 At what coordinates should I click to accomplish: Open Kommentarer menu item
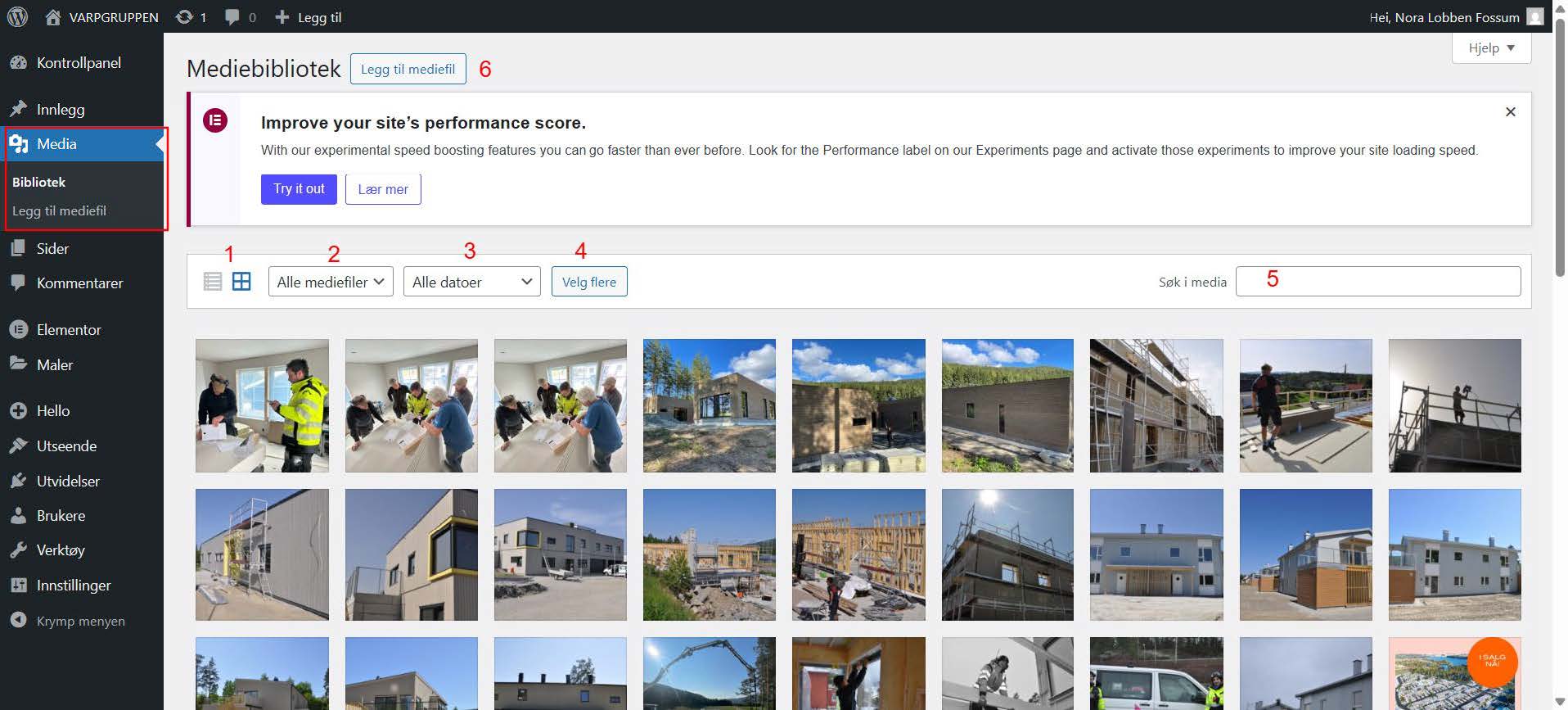(x=82, y=283)
